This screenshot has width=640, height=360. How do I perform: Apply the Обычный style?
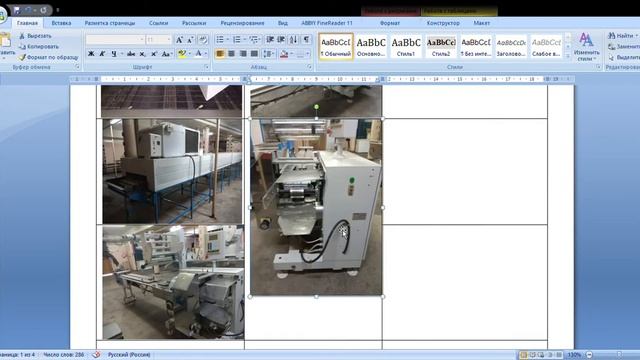(x=336, y=46)
